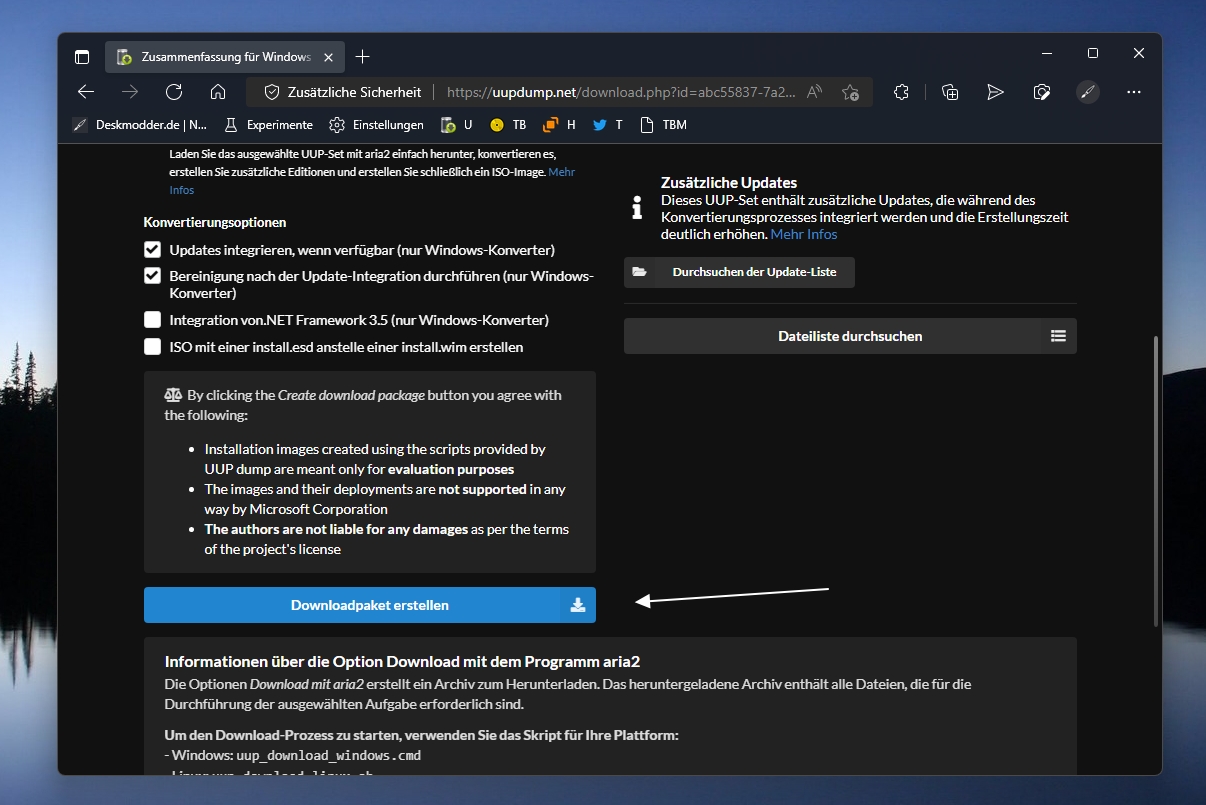
Task: Click the Zusätzliche Sicherheit shield icon
Action: pyautogui.click(x=271, y=92)
